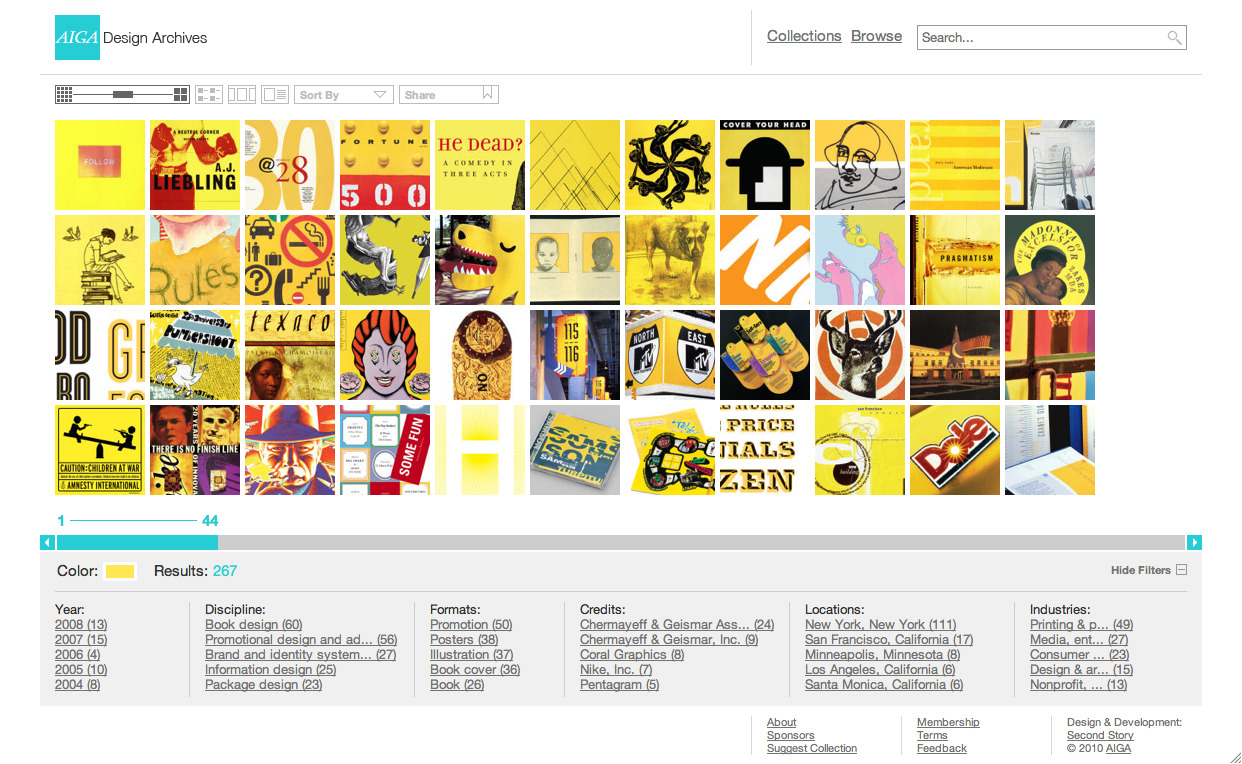The height and width of the screenshot is (764, 1242).
Task: Filter by Brand and identity system… (27)
Action: (x=301, y=655)
